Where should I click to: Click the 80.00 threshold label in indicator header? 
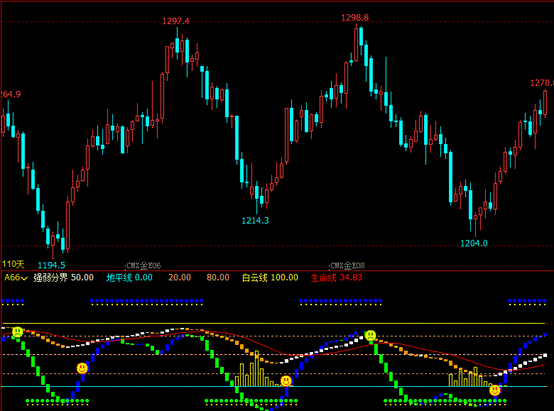[x=218, y=278]
